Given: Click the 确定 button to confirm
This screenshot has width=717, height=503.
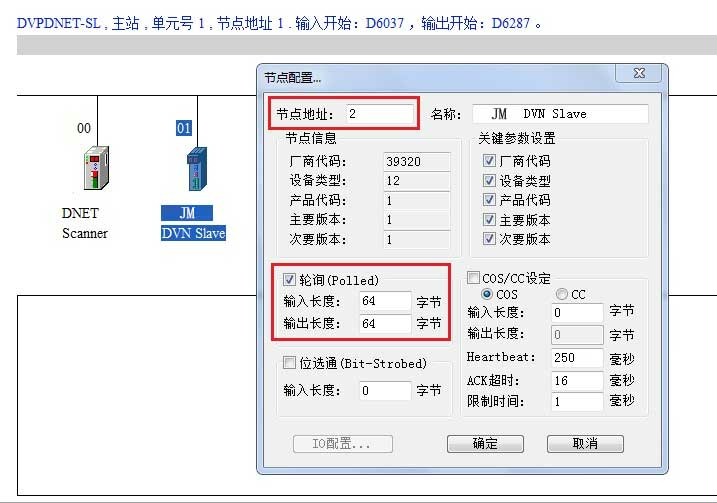Looking at the screenshot, I should coord(485,444).
